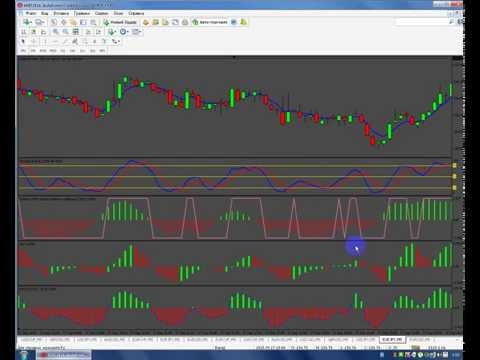Image resolution: width=480 pixels, height=360 pixels.
Task: Zoom in on the chart
Action: click(x=56, y=32)
